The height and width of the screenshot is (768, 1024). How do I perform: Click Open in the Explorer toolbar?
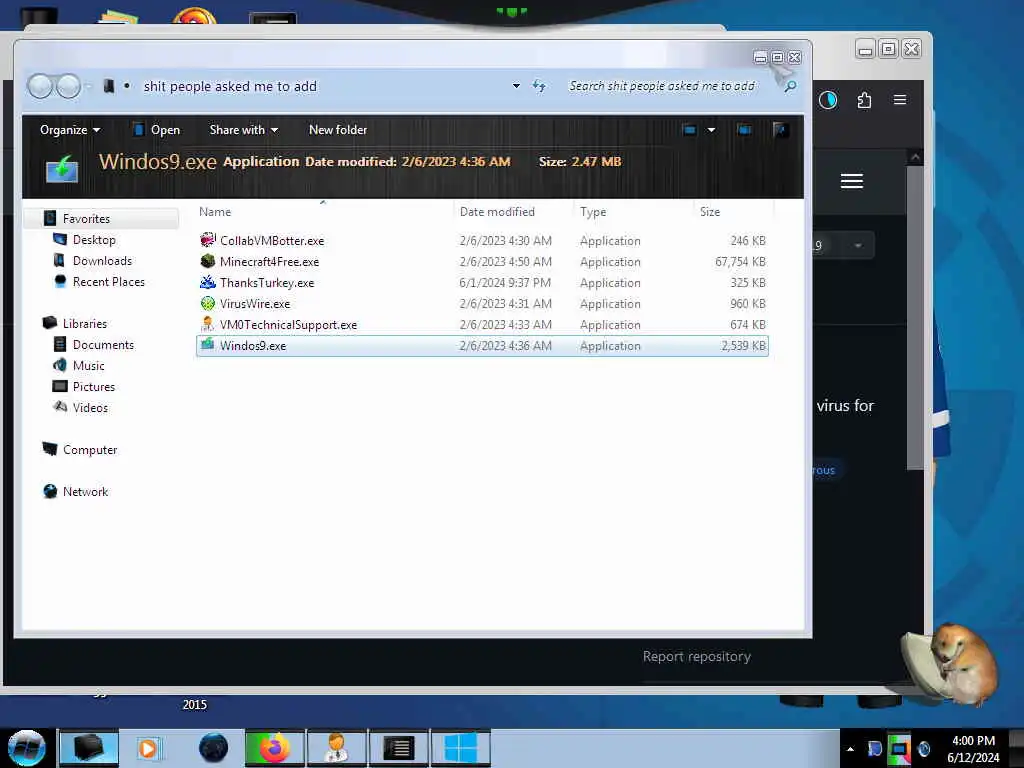pos(157,130)
